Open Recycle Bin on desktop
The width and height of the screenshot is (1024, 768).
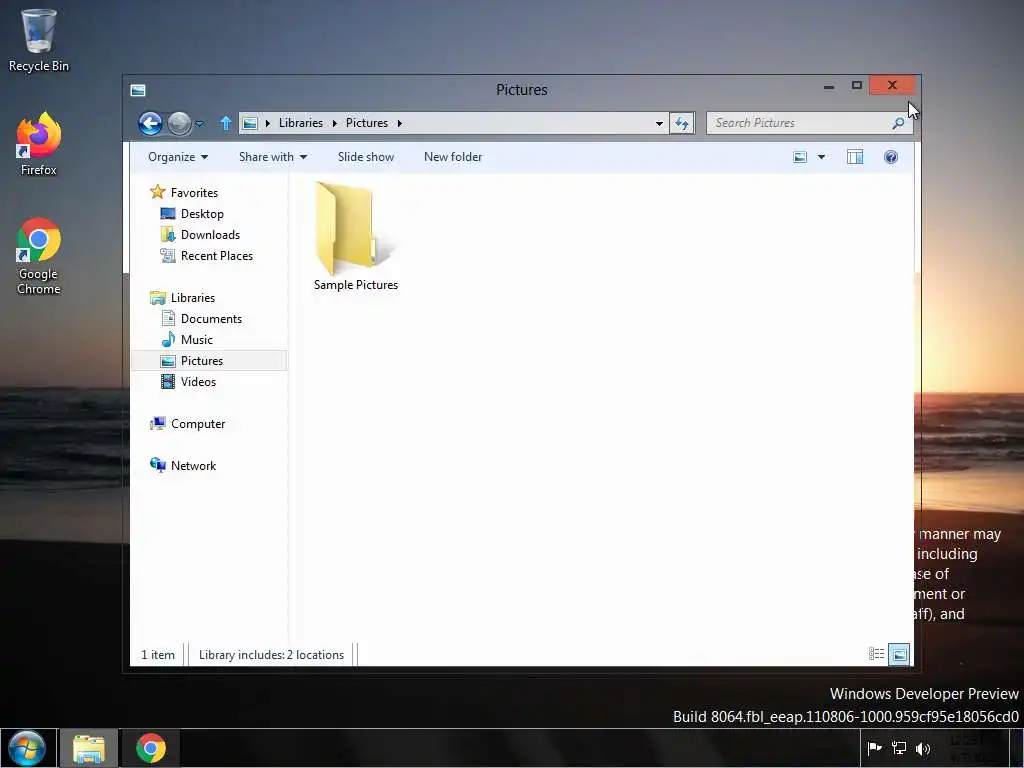(39, 40)
